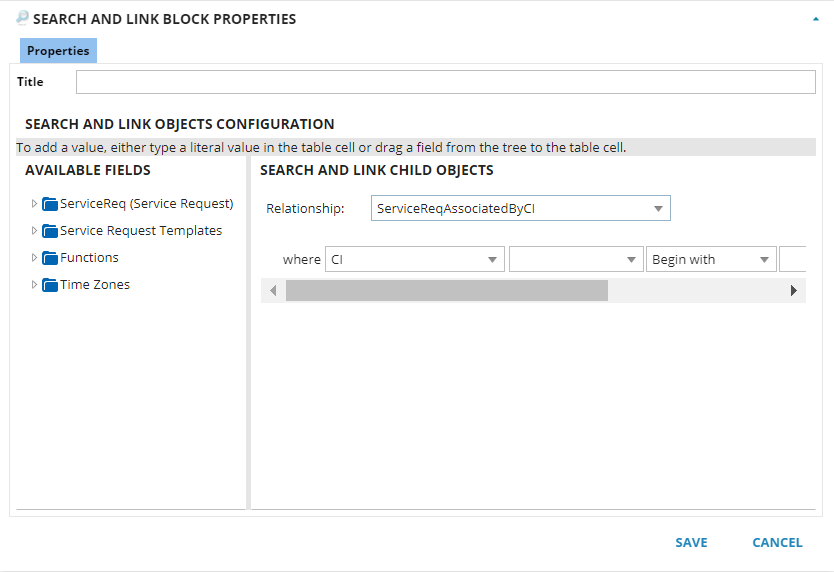
Task: Open the CI field dropdown
Action: point(493,260)
